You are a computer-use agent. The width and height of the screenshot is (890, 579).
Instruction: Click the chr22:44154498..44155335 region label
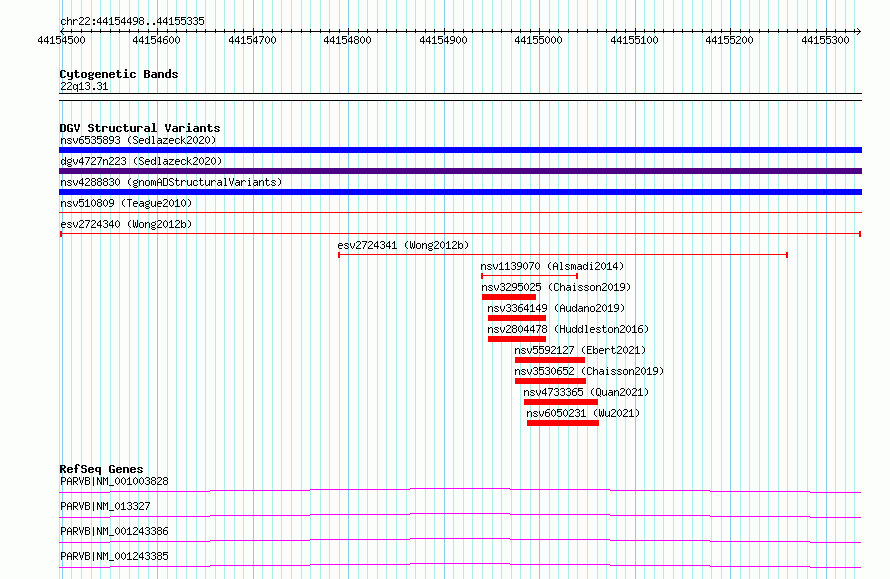[x=132, y=21]
